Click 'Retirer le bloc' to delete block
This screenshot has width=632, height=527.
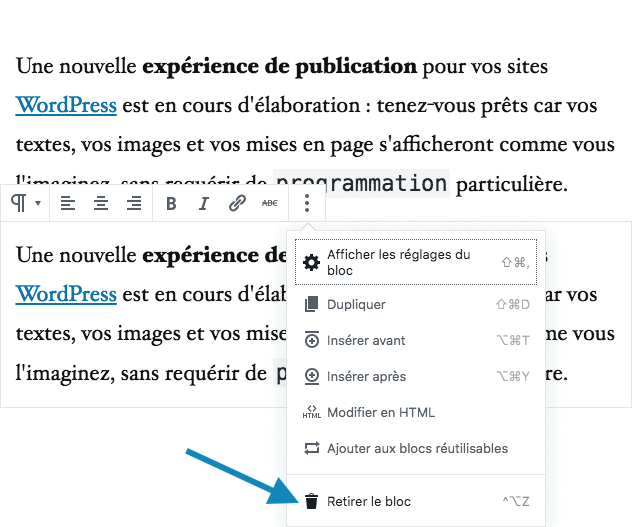(x=368, y=501)
